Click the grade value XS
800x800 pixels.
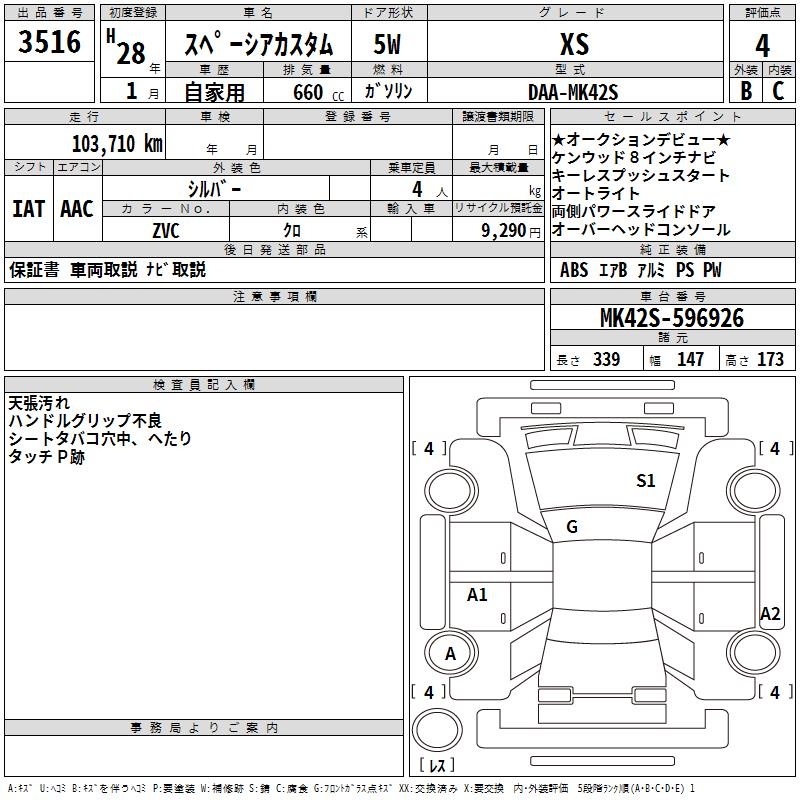click(574, 44)
